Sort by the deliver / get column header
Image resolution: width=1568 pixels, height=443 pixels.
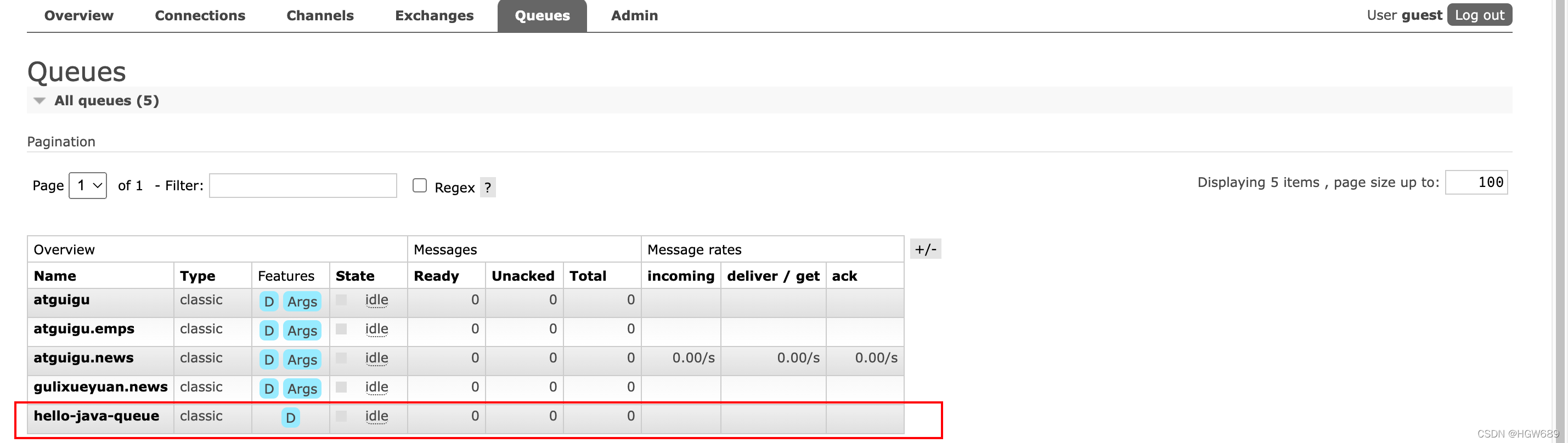[x=773, y=276]
